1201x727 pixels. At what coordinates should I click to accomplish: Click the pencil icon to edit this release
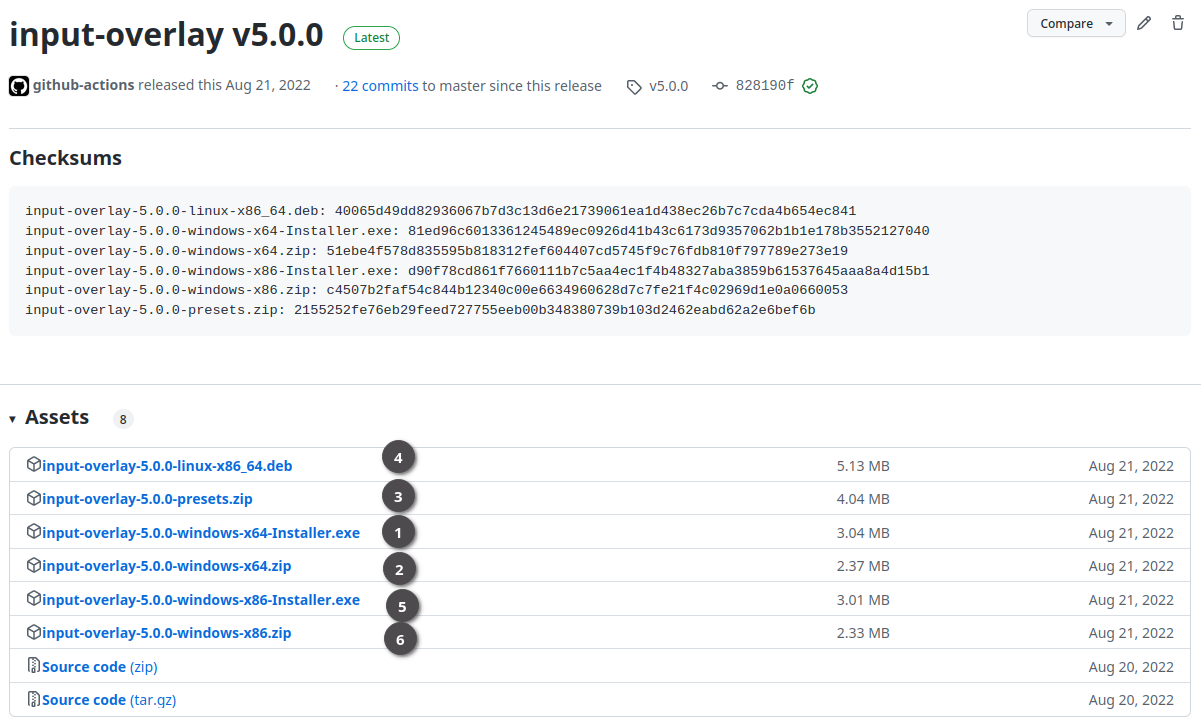[1144, 22]
